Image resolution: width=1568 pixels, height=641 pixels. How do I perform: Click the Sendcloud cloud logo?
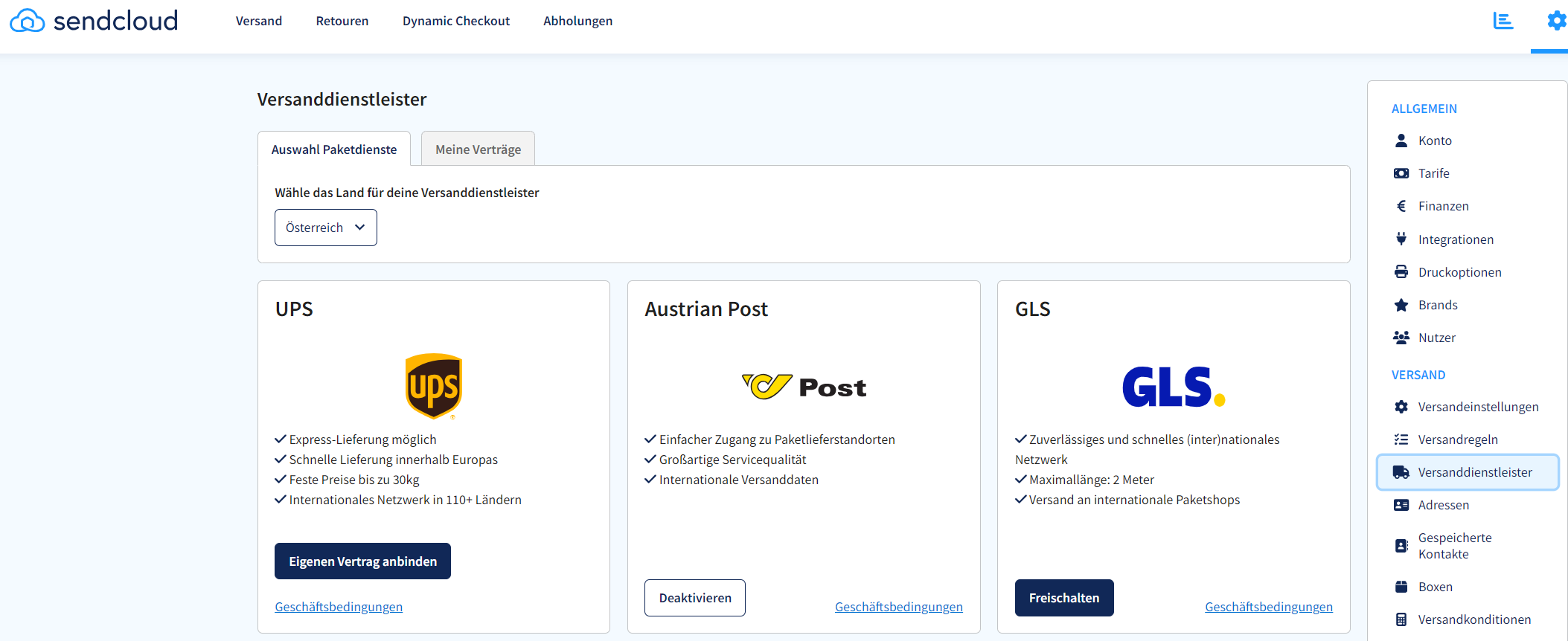click(x=28, y=21)
